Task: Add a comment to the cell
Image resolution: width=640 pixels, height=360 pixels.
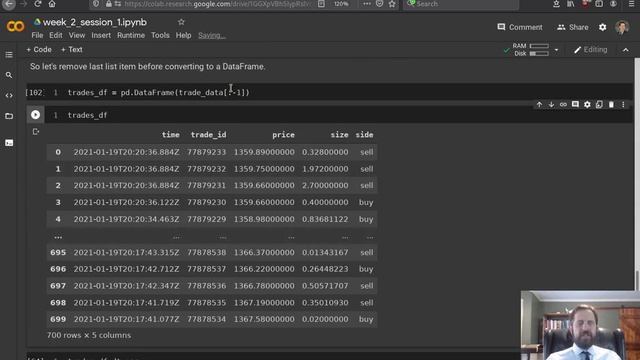Action: pos(575,105)
